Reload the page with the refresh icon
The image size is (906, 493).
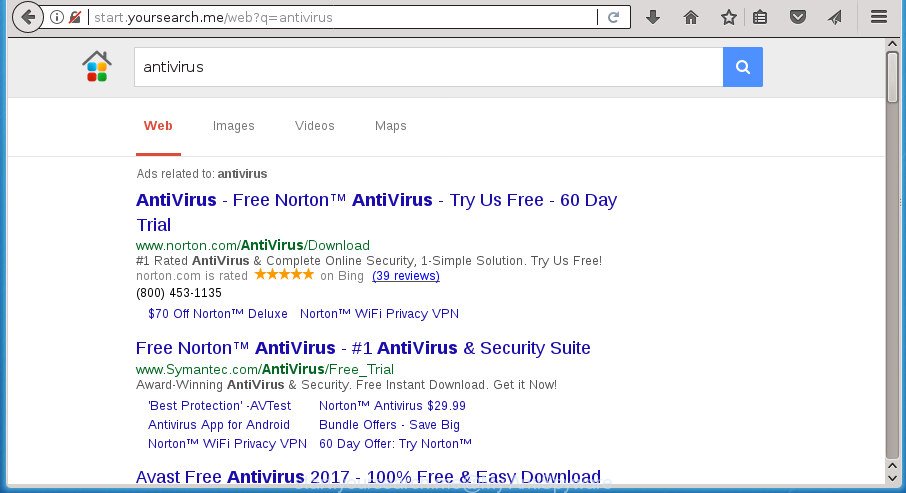pos(614,17)
